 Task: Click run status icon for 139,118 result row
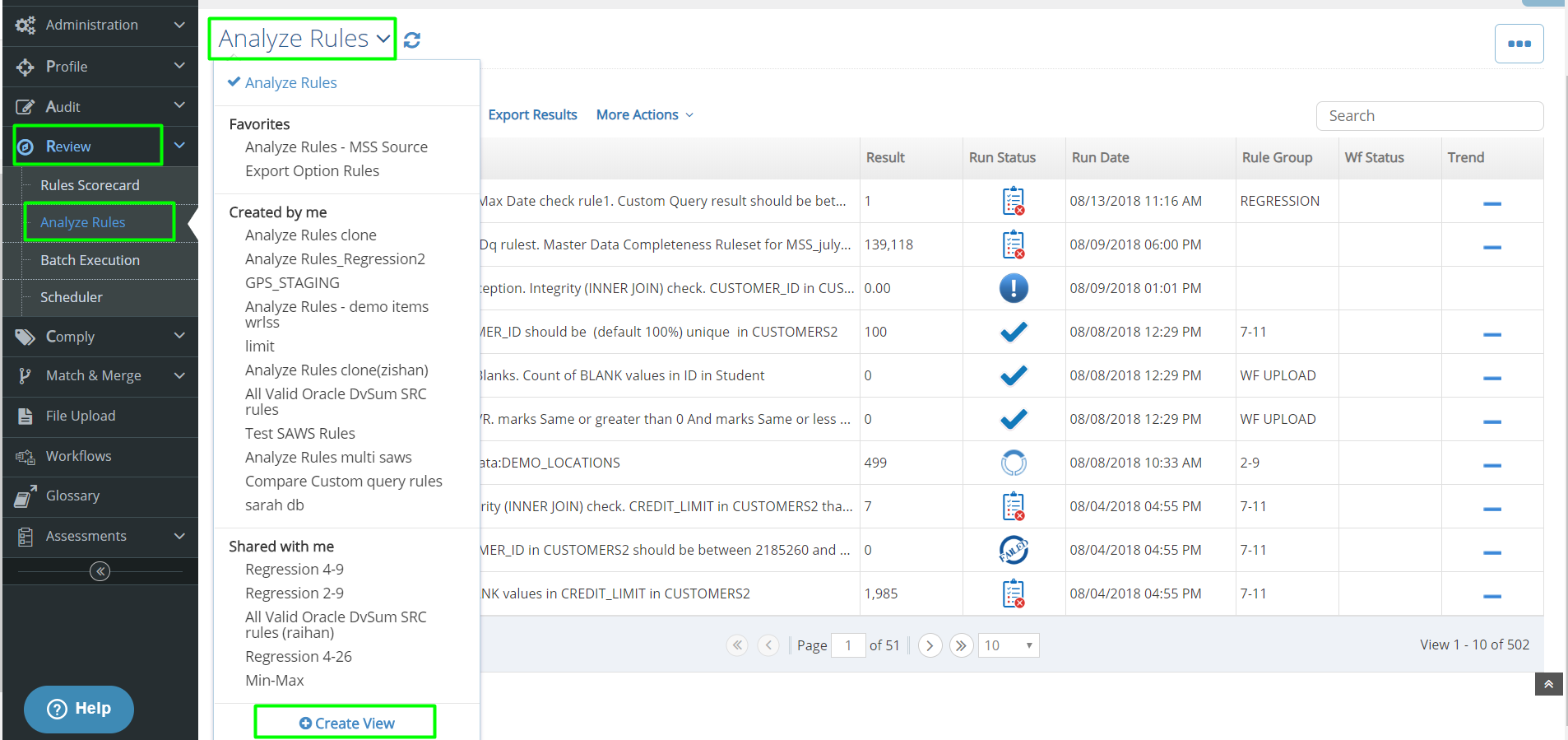[1014, 244]
